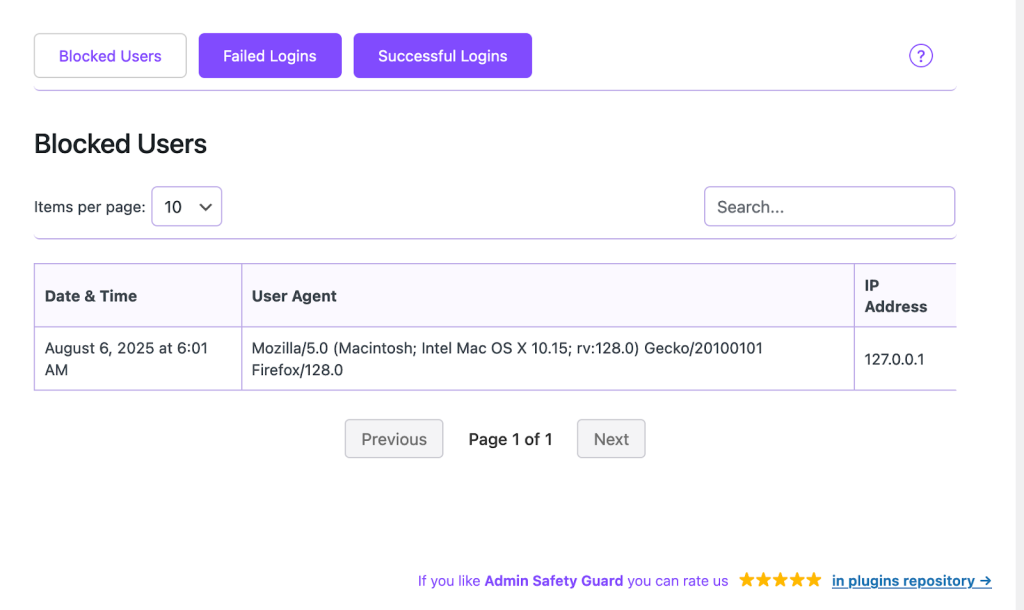
Task: Show the Successful Logins tab
Action: 442,56
